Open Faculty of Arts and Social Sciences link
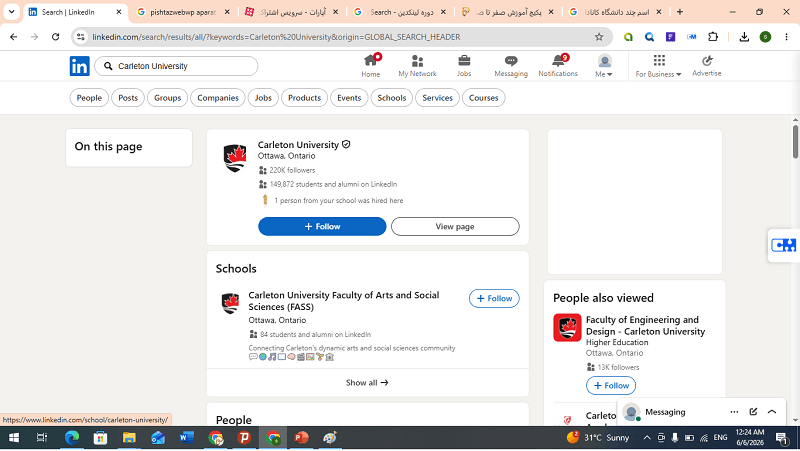800x451 pixels. click(x=344, y=301)
